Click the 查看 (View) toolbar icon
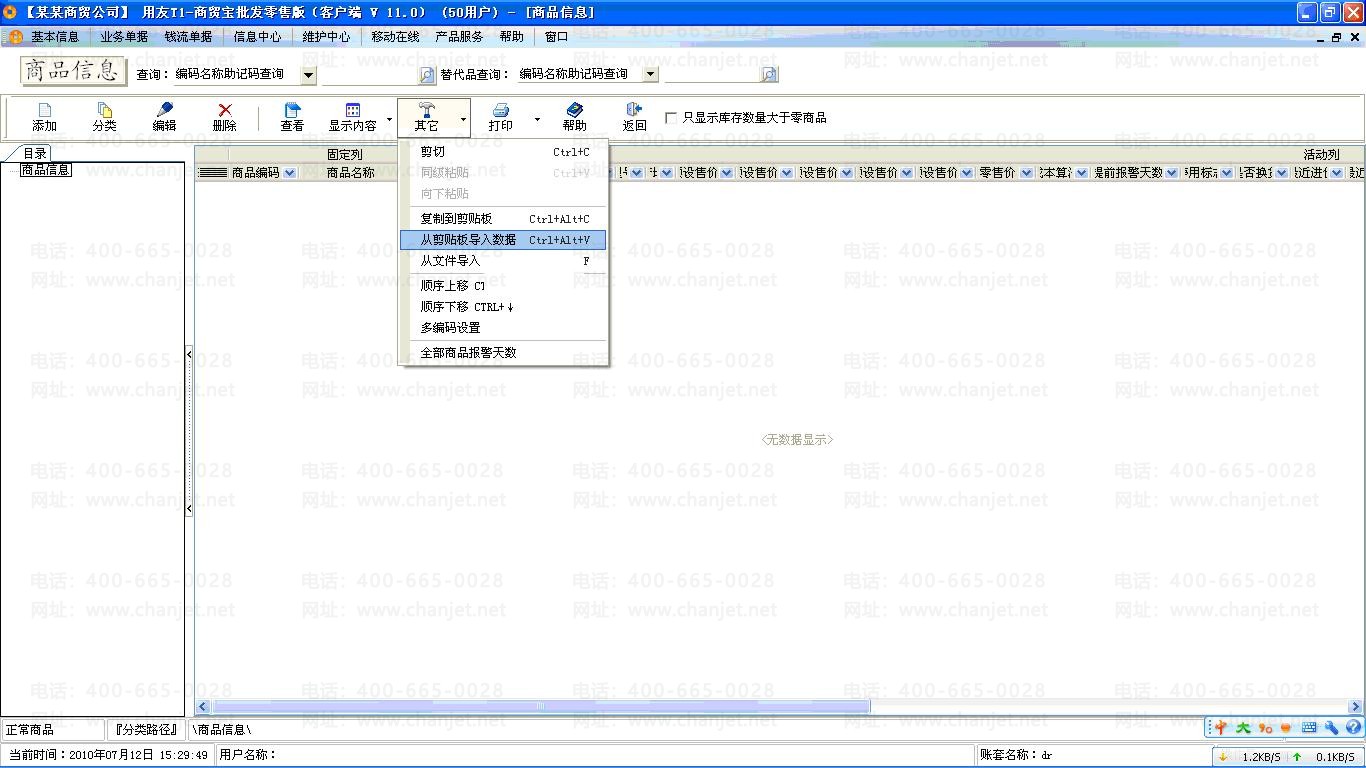This screenshot has width=1366, height=768. coord(292,110)
